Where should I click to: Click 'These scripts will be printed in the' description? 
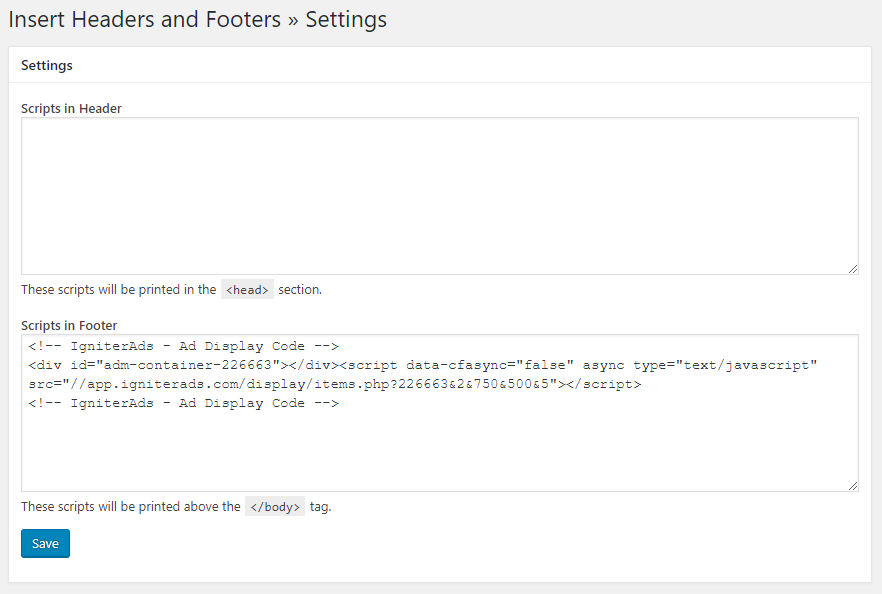[119, 289]
